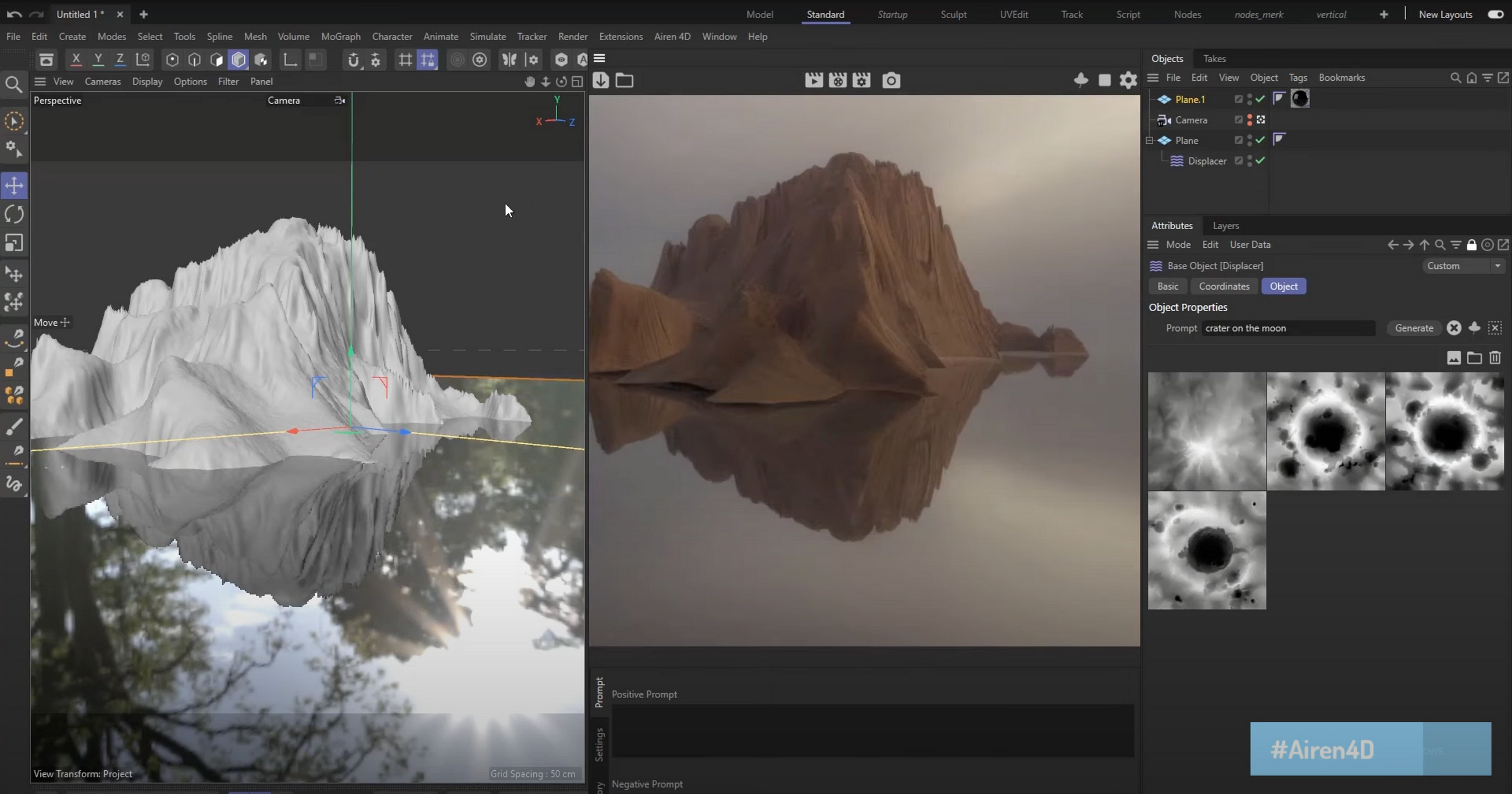1512x794 pixels.
Task: Click the Object properties tab
Action: 1284,286
